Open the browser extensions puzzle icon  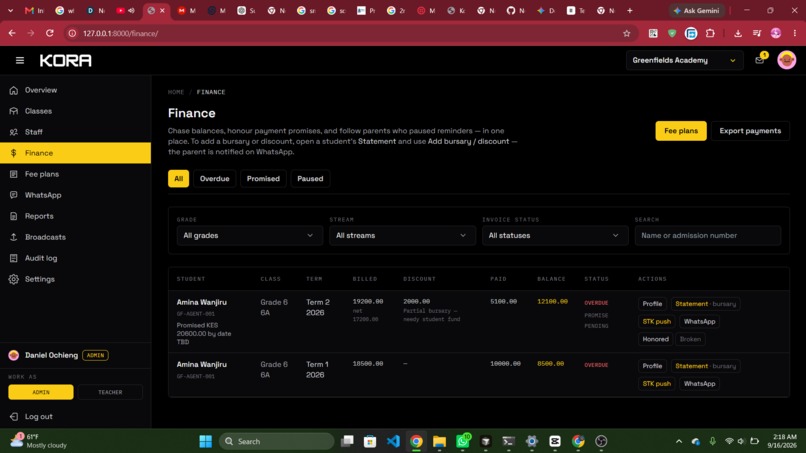tap(710, 33)
